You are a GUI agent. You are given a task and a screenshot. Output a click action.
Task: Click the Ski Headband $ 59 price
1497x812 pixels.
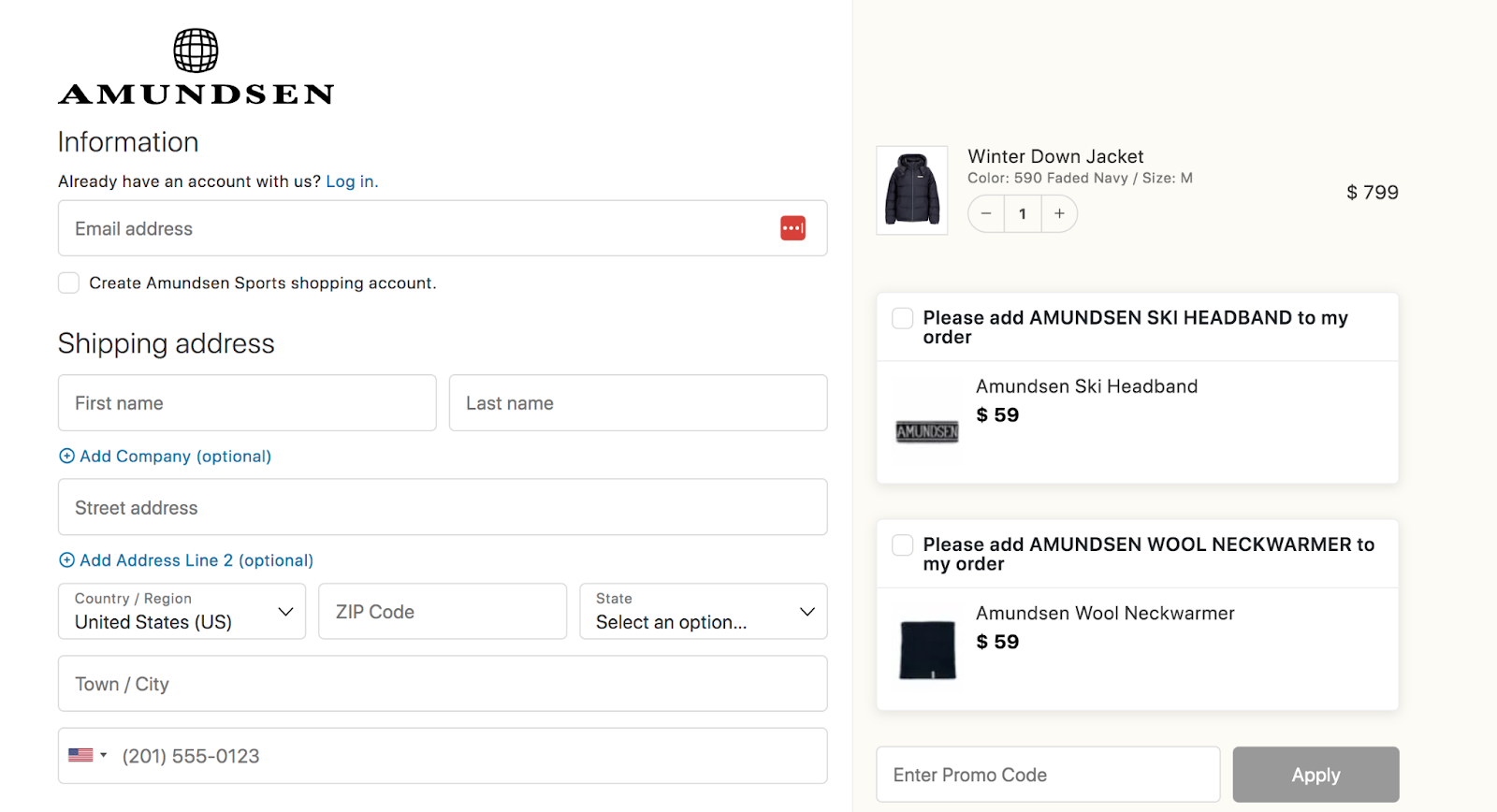point(997,414)
